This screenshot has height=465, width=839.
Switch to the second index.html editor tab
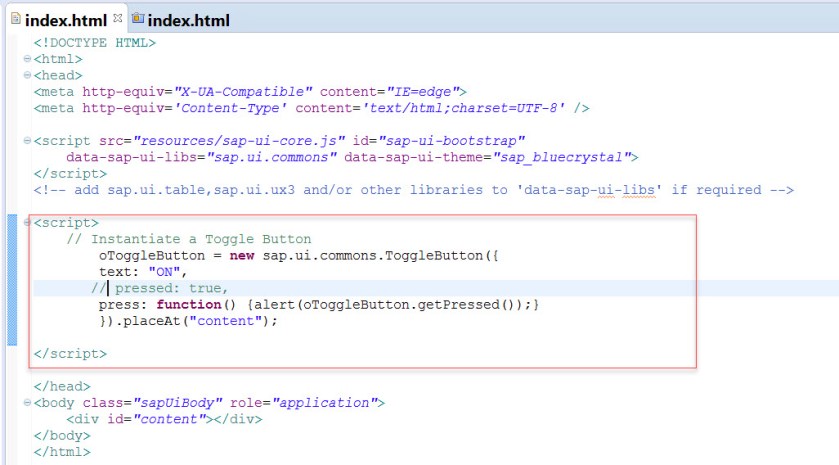181,20
